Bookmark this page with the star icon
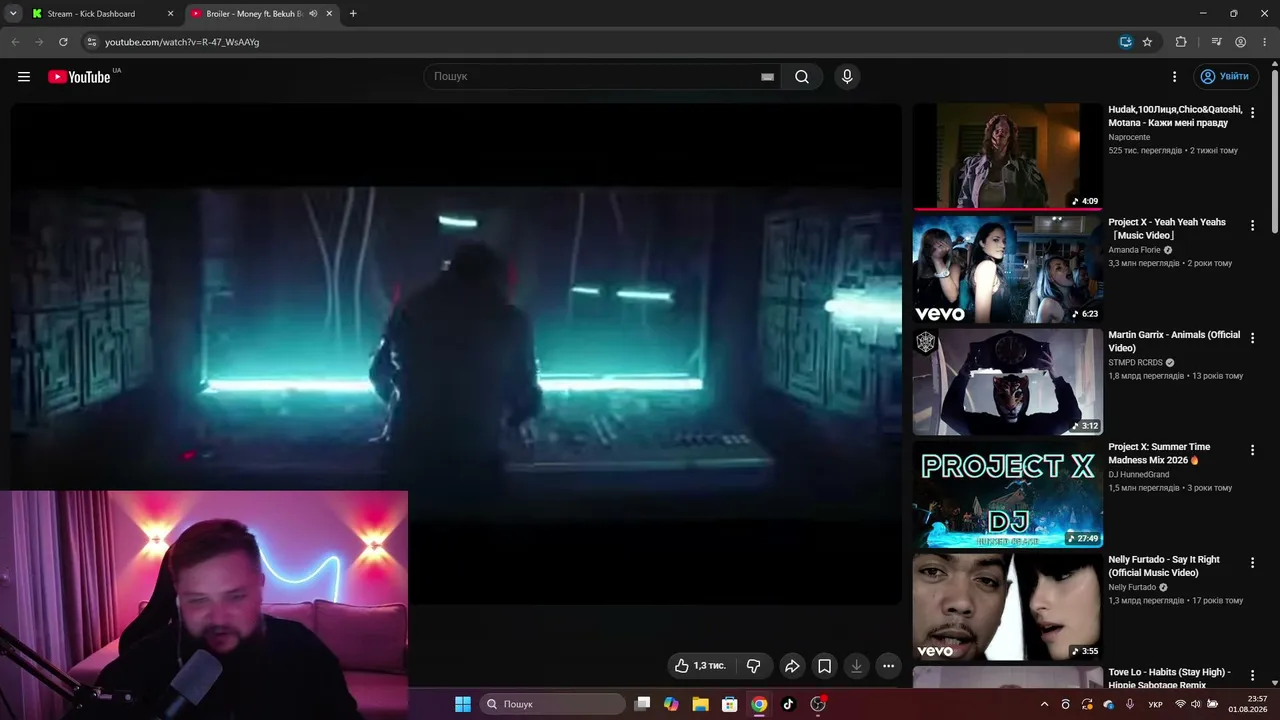 (x=1147, y=42)
